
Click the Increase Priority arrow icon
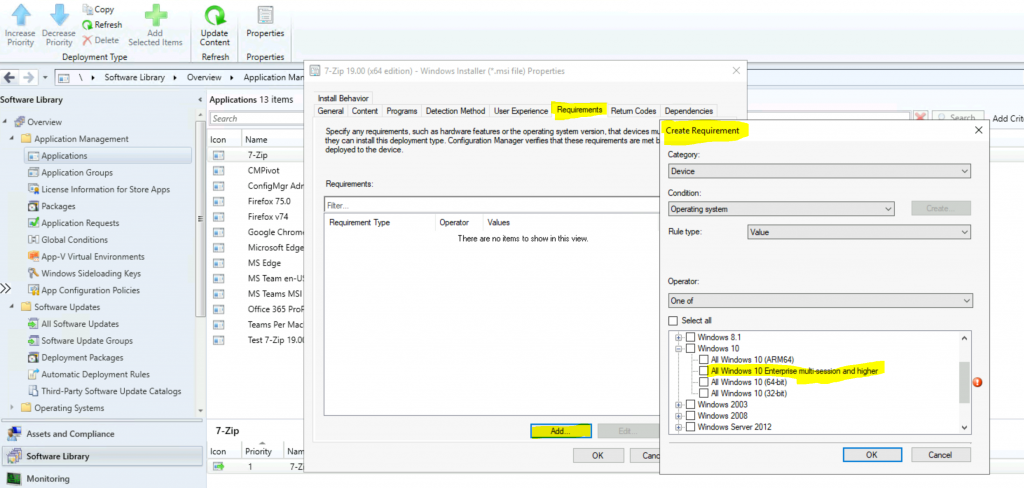point(20,14)
